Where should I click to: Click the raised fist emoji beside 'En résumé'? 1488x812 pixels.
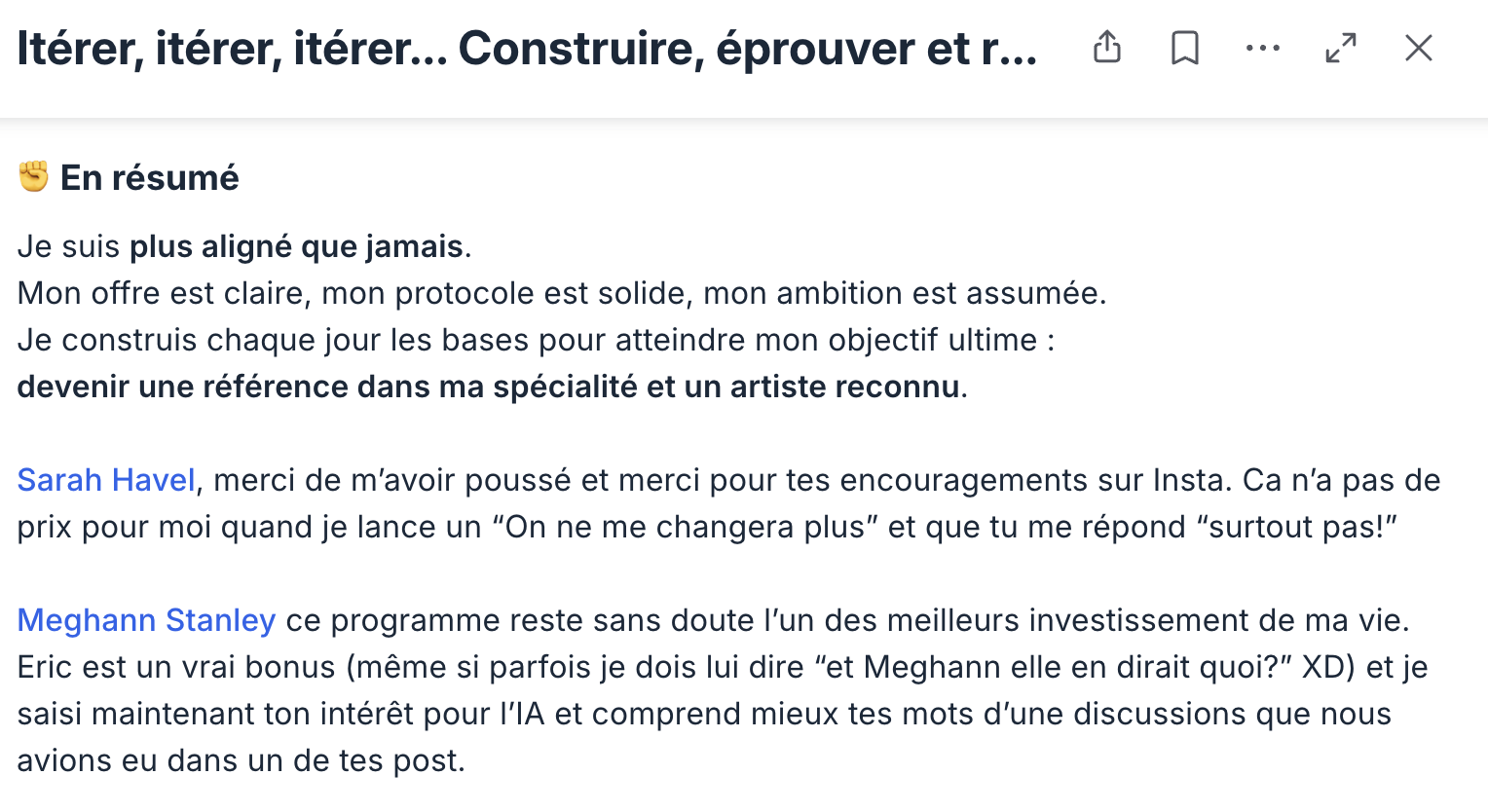(33, 177)
